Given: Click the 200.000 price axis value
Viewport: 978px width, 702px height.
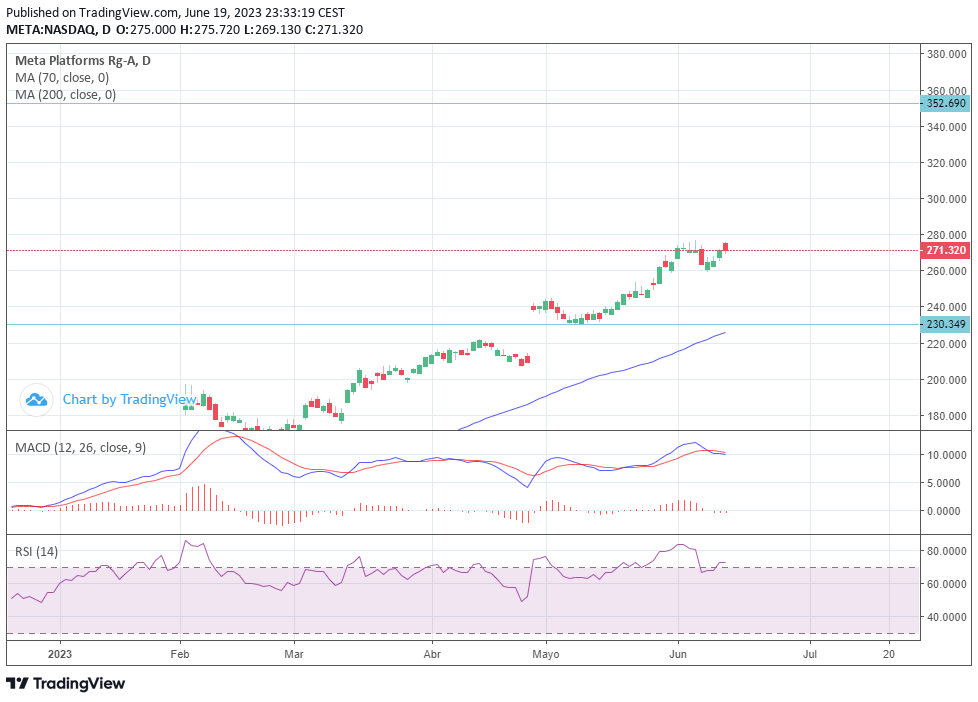Looking at the screenshot, I should point(947,380).
